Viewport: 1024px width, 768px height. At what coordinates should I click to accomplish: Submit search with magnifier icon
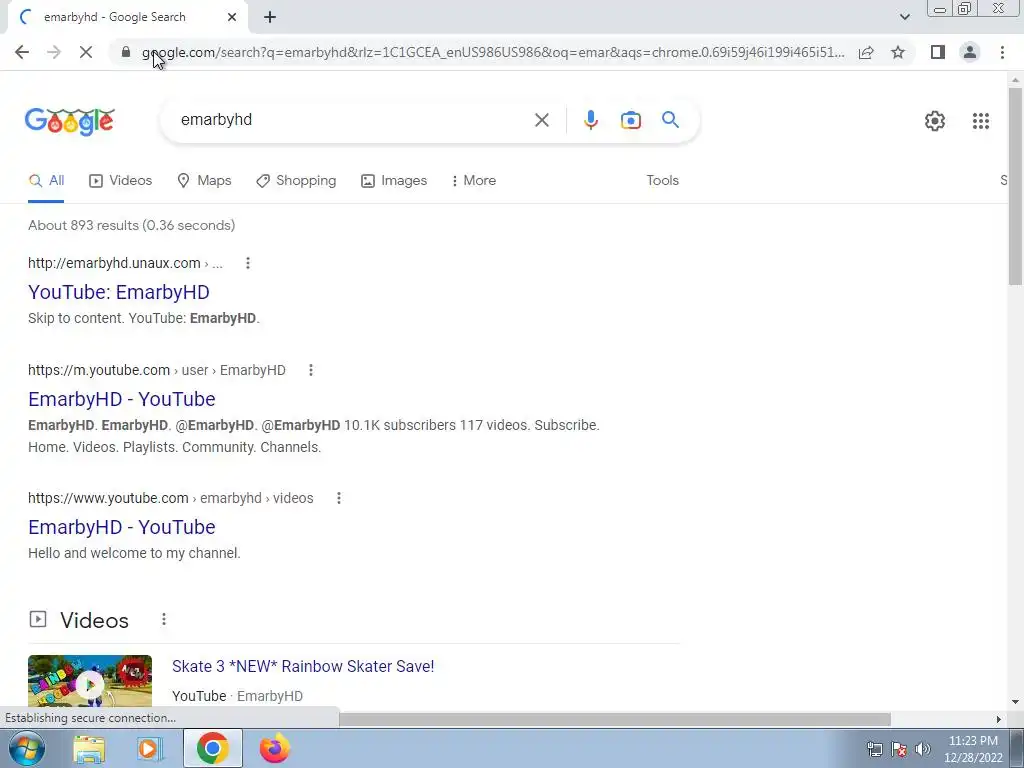pos(670,120)
